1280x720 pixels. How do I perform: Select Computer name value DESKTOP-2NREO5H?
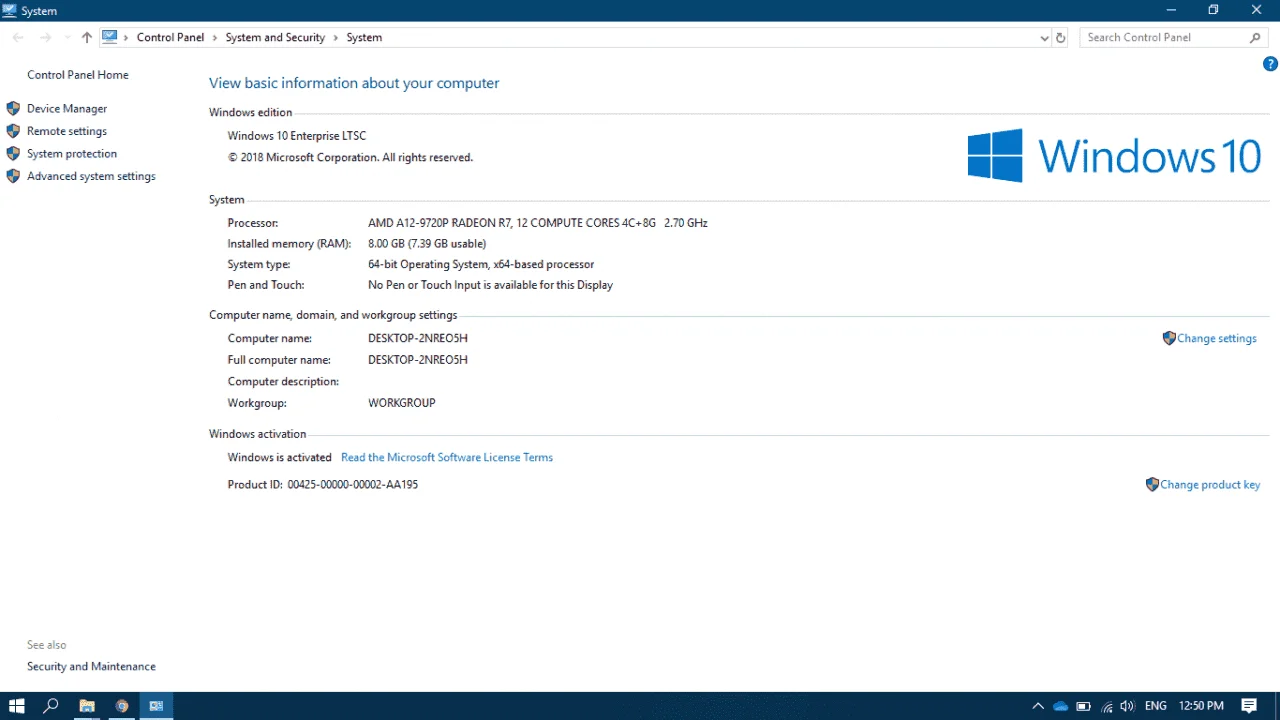coord(418,338)
